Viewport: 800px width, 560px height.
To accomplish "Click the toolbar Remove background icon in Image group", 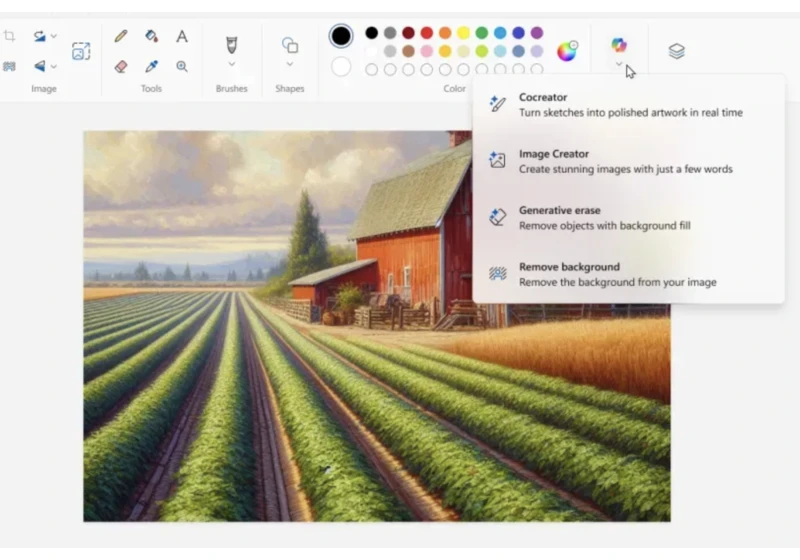I will click(x=9, y=66).
